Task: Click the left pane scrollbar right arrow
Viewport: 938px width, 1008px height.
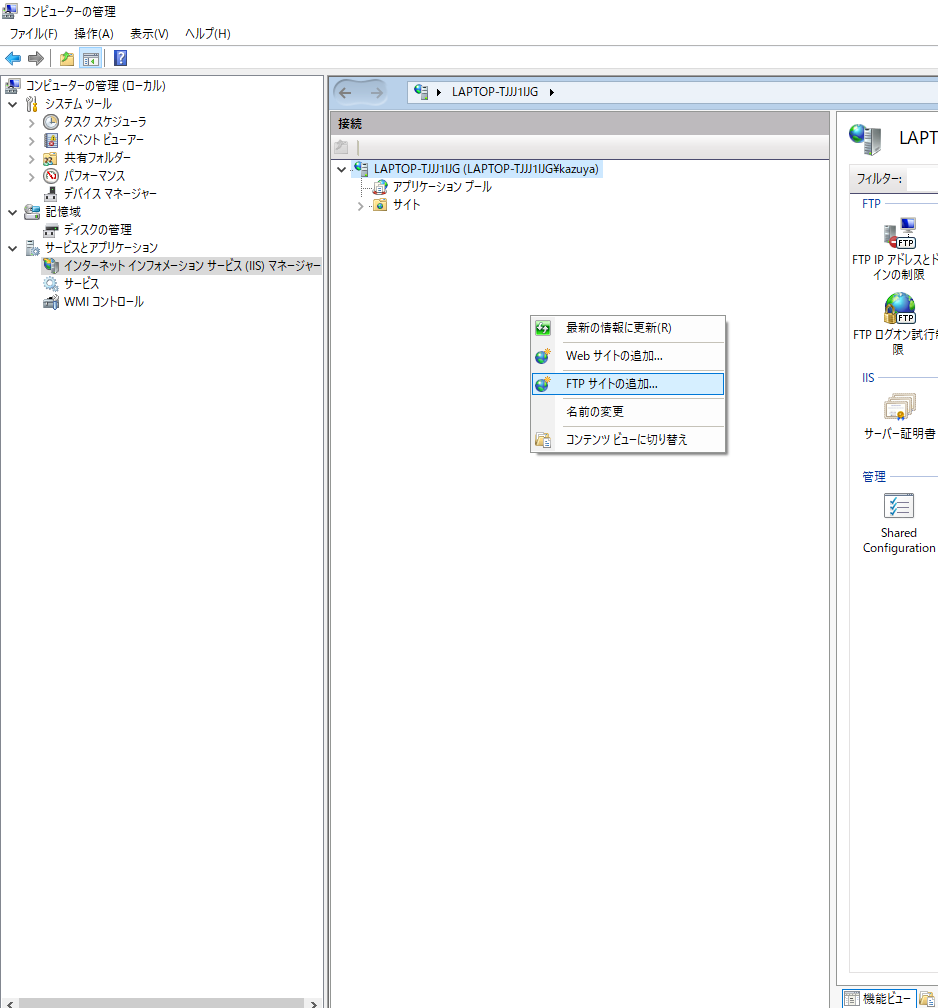Action: 313,1003
